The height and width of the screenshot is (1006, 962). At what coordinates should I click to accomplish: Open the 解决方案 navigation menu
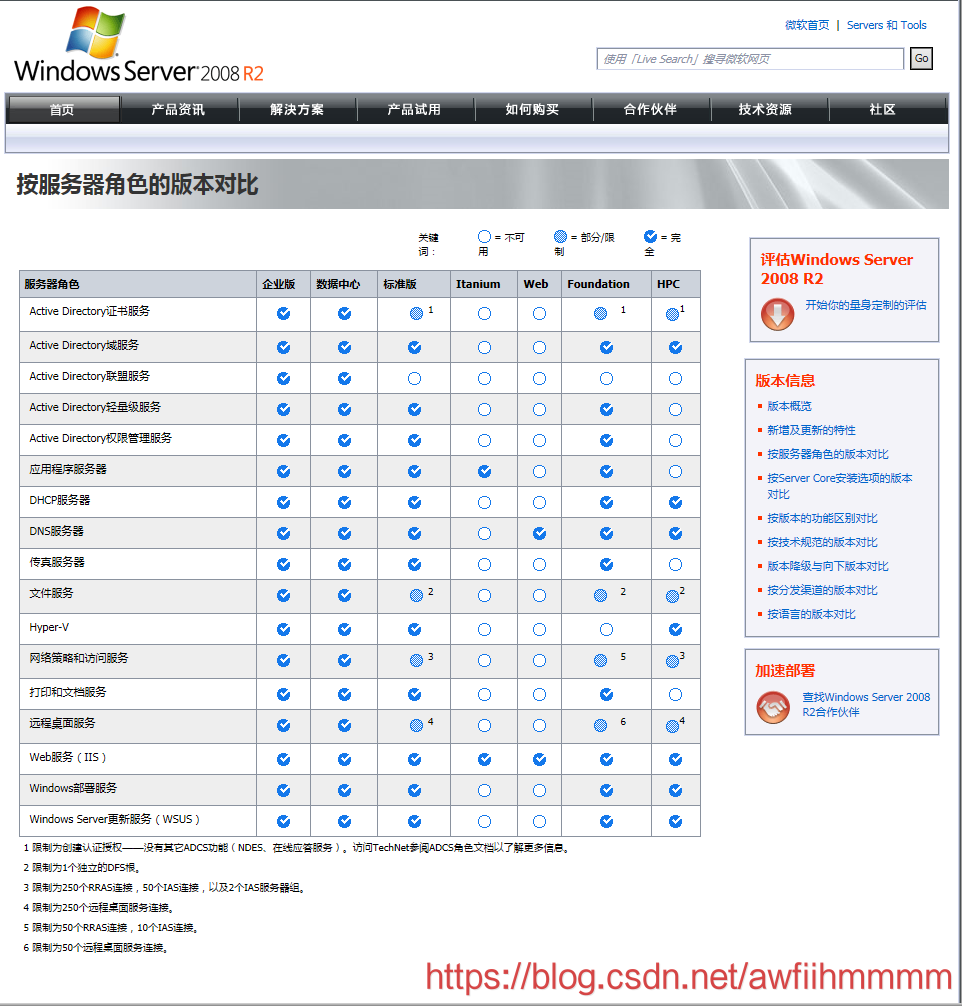pyautogui.click(x=297, y=109)
